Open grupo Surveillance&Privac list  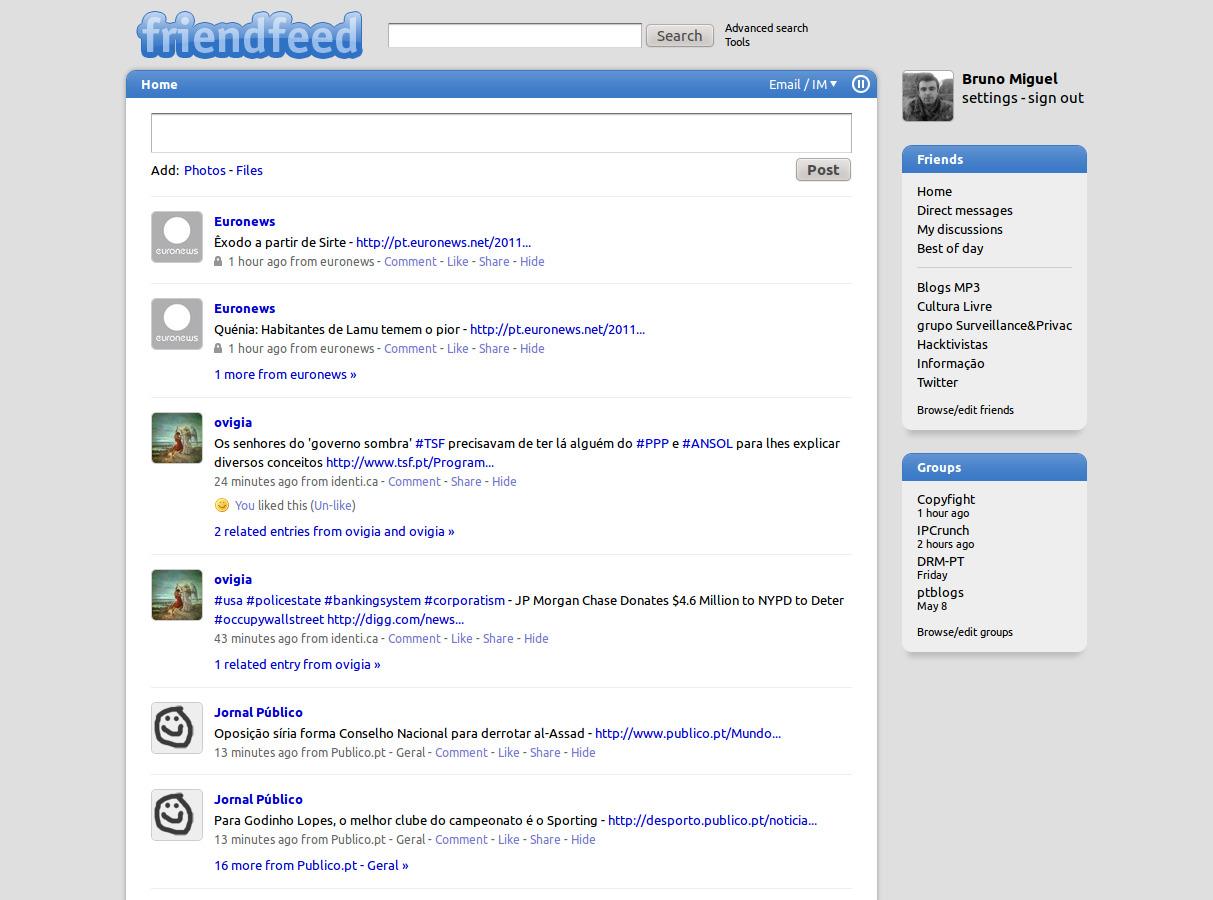tap(994, 325)
